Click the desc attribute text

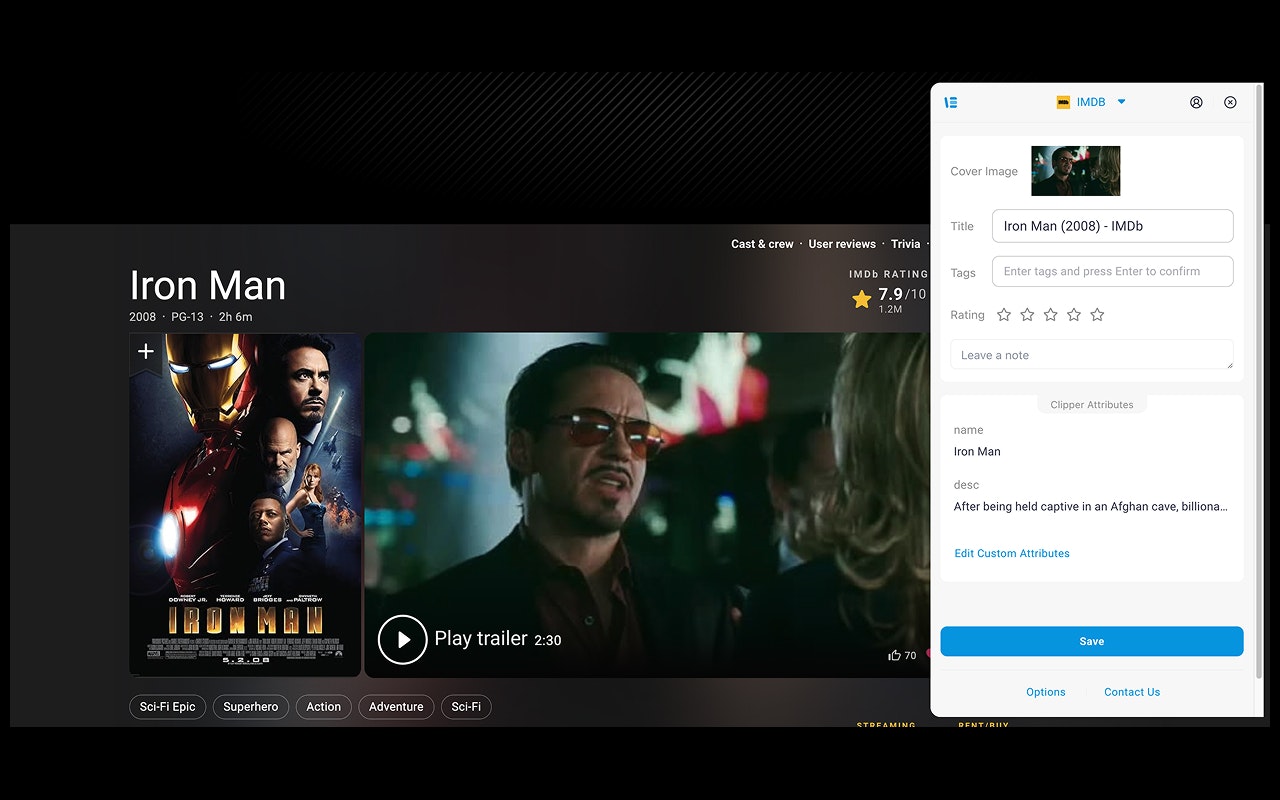tap(1091, 507)
